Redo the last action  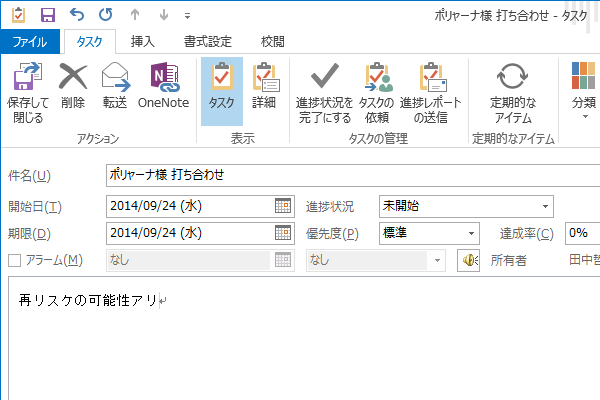click(106, 15)
